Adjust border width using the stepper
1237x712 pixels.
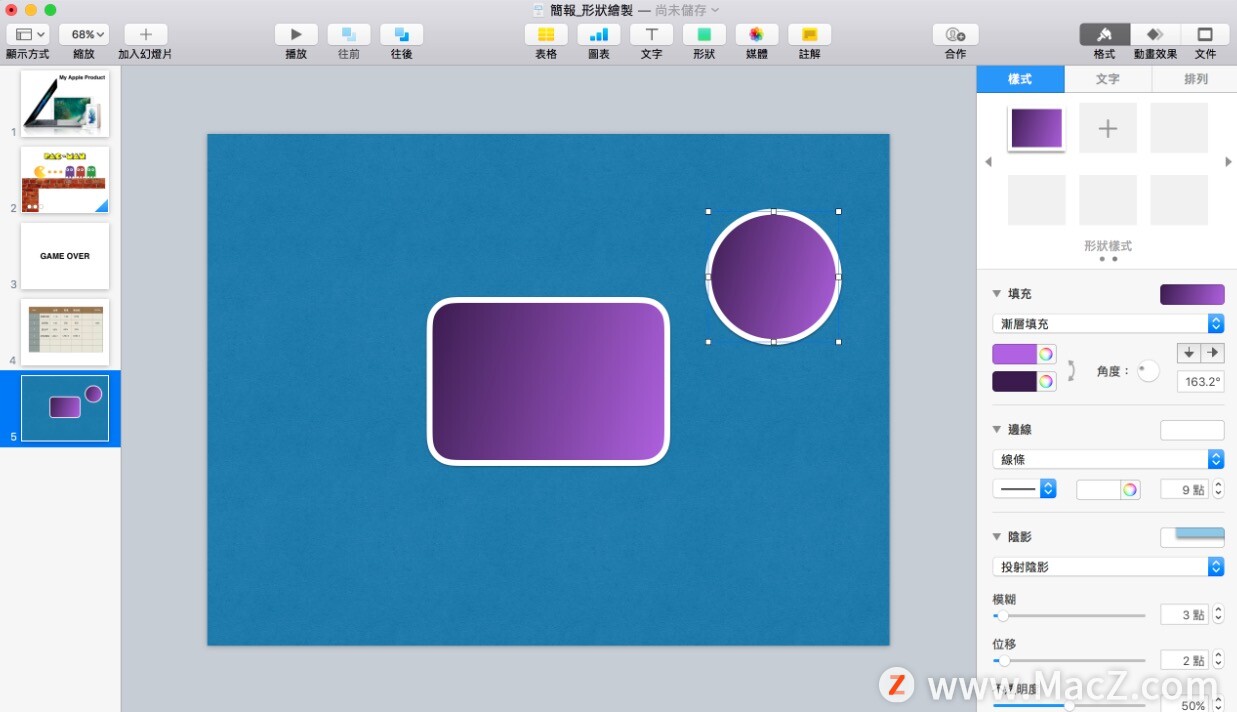pos(1218,489)
